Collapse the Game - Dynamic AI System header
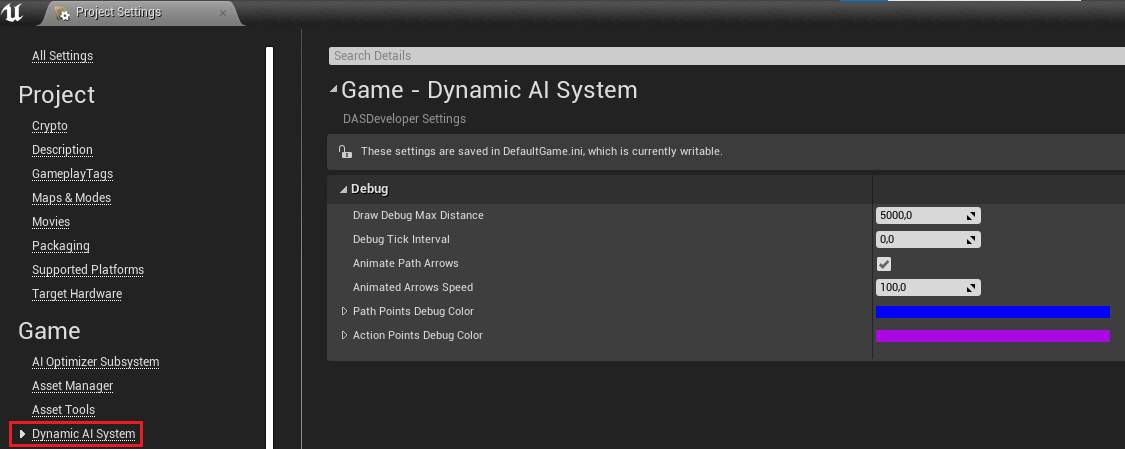 334,91
